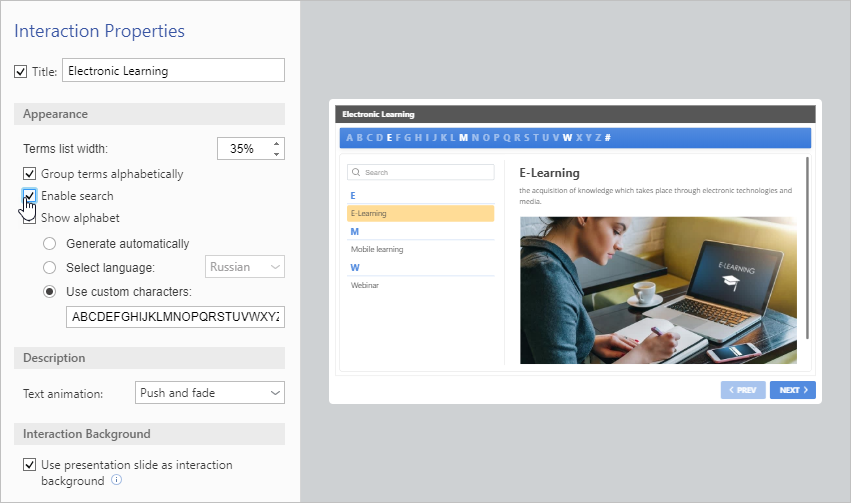Enable presentation slide as interaction background
The image size is (851, 503).
click(x=30, y=465)
